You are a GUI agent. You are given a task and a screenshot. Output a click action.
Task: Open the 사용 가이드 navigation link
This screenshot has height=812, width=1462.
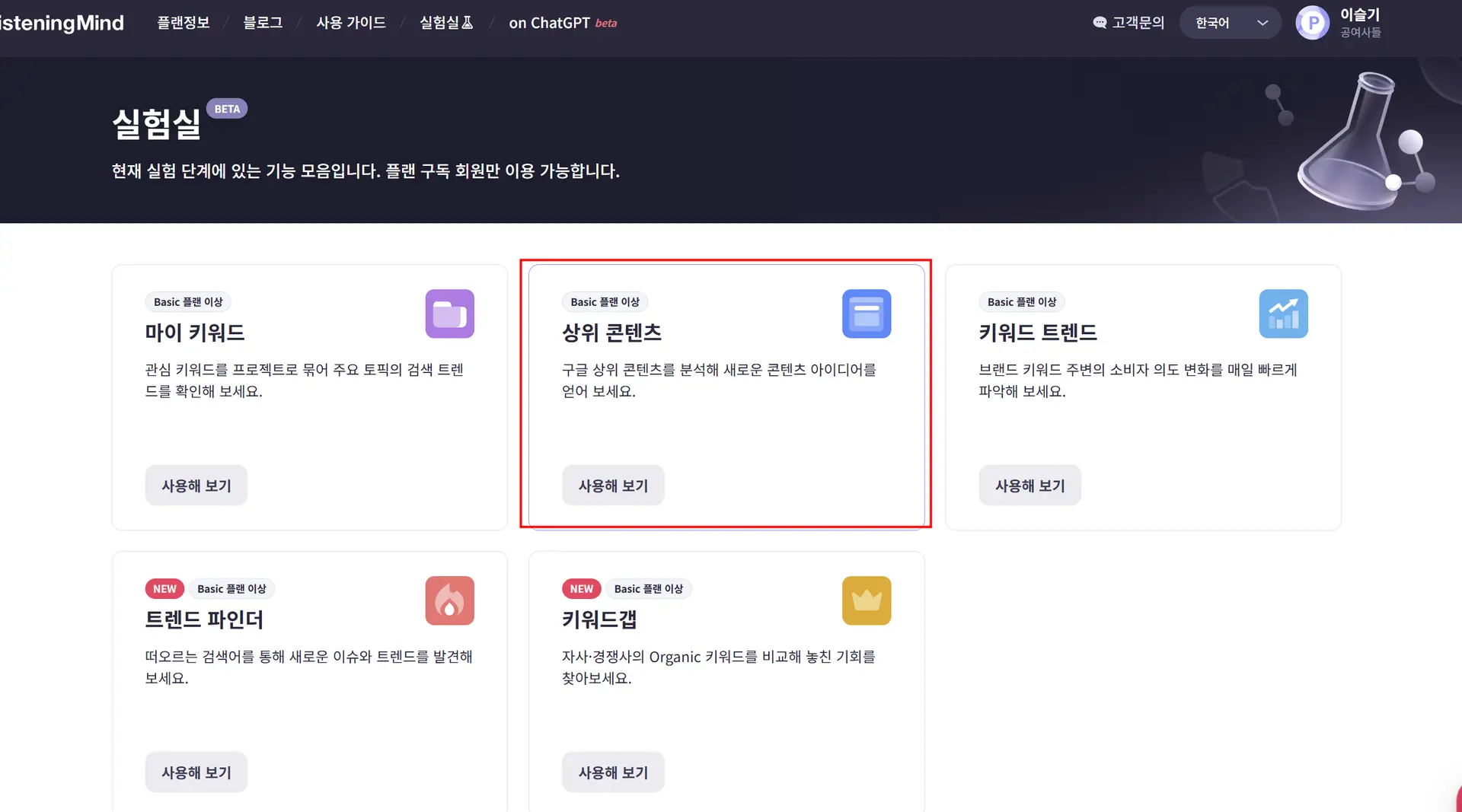tap(351, 23)
